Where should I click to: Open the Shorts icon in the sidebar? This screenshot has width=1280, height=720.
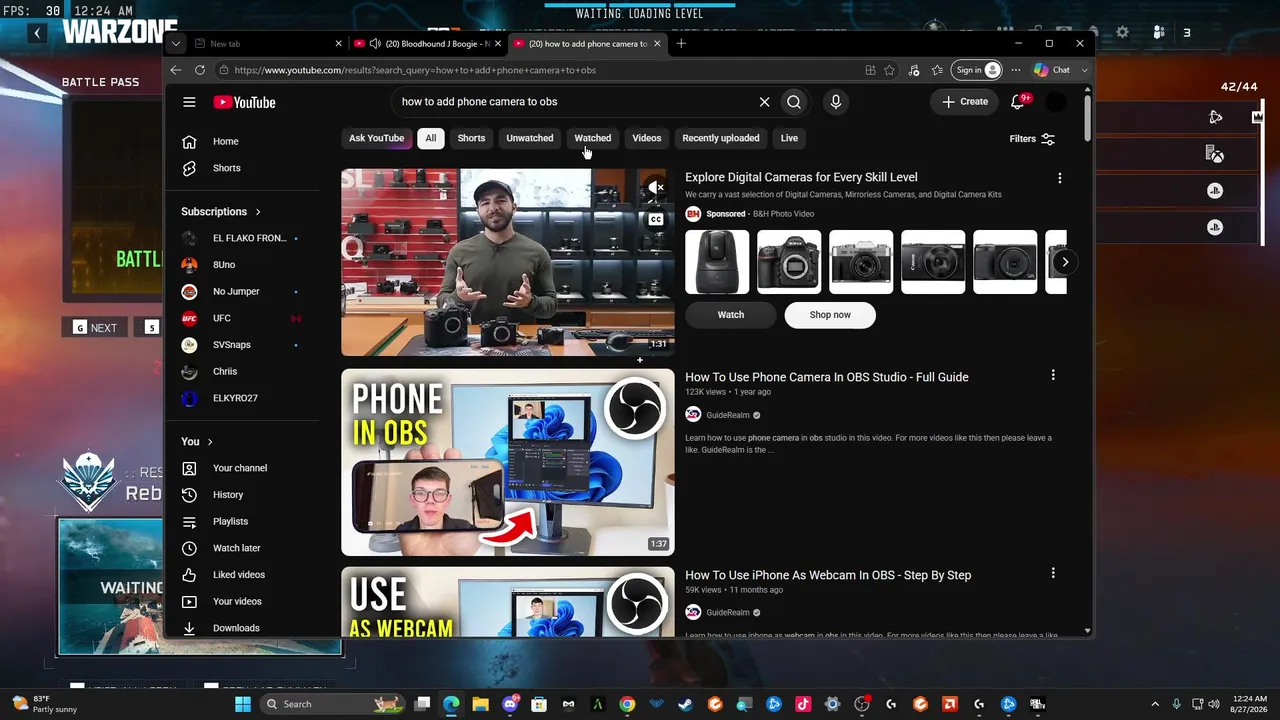tap(189, 168)
